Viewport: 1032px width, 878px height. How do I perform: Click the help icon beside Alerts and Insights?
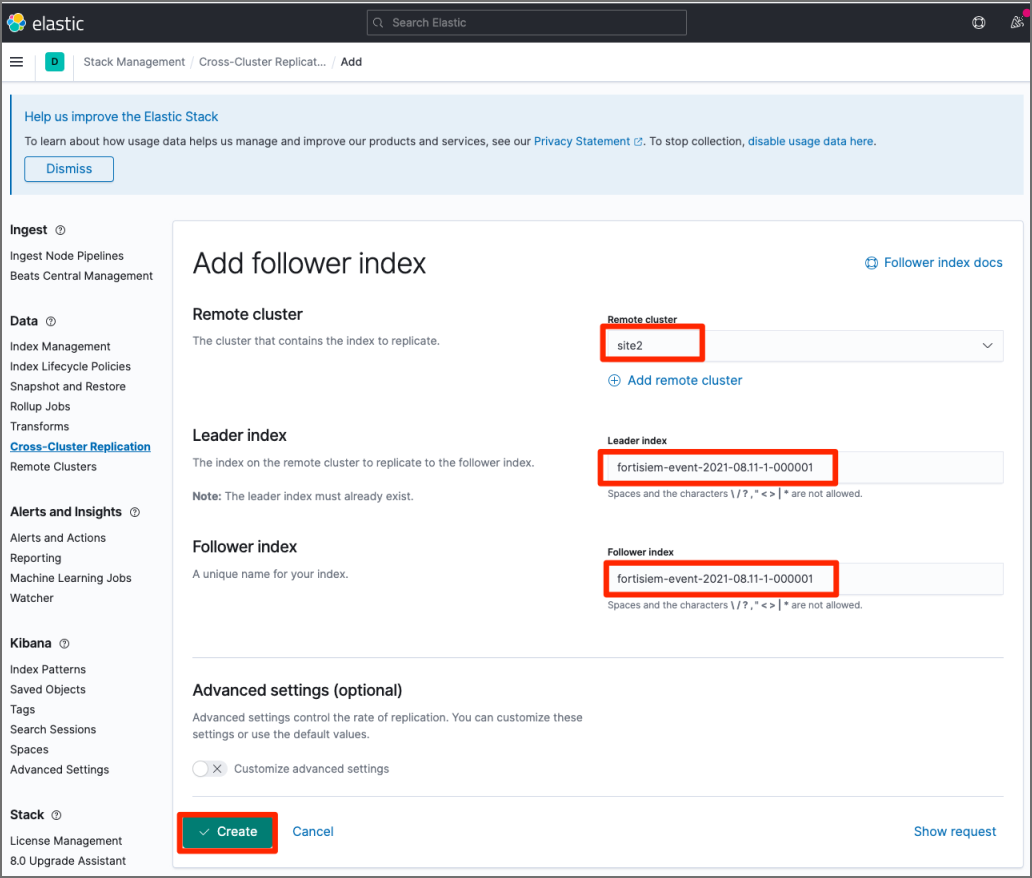135,512
